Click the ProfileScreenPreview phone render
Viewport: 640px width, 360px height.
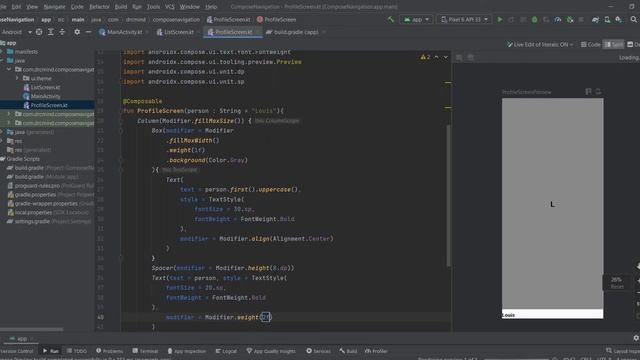point(552,208)
